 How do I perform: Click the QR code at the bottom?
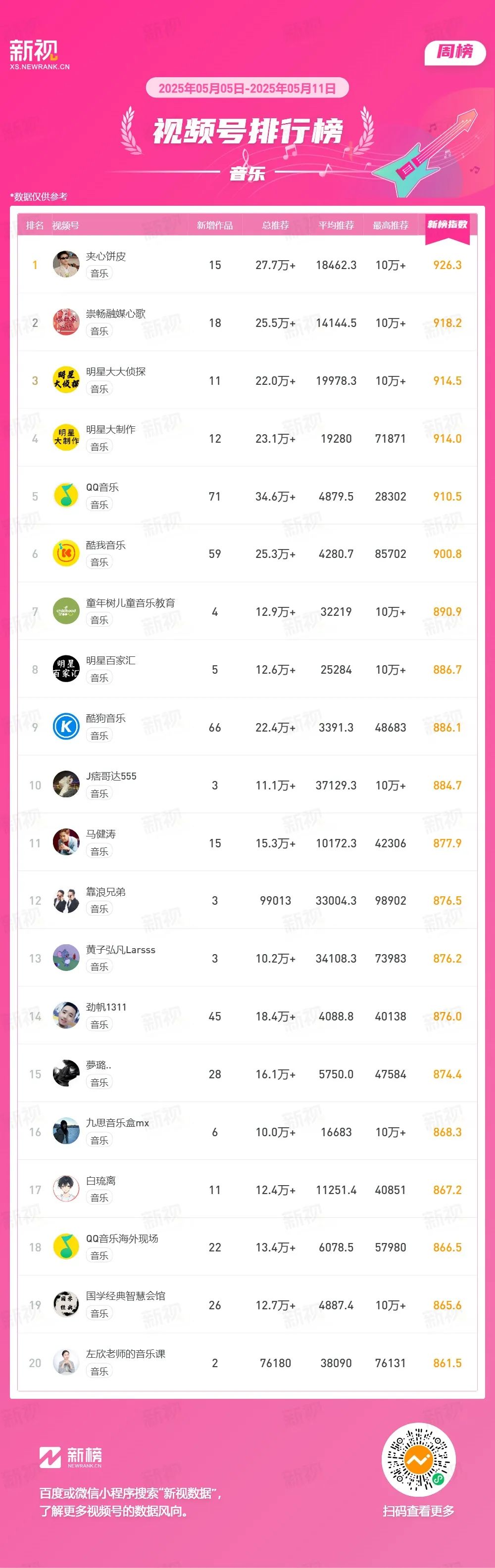tap(418, 1460)
